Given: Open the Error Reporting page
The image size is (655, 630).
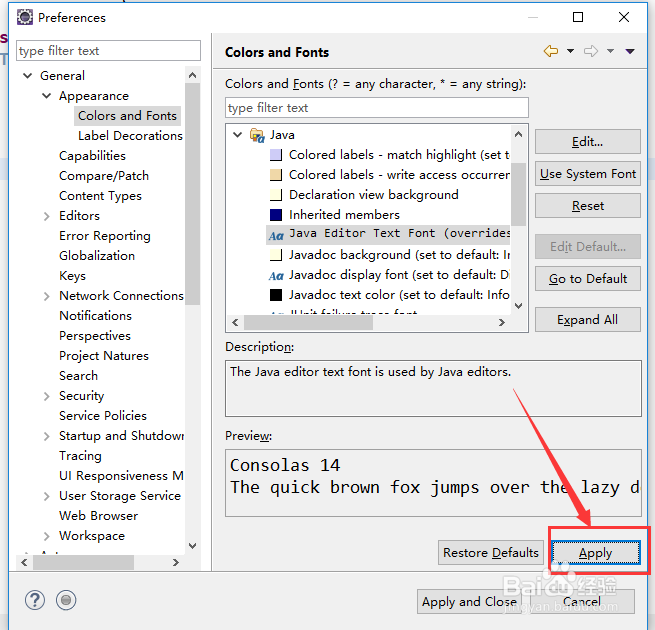Looking at the screenshot, I should 105,236.
